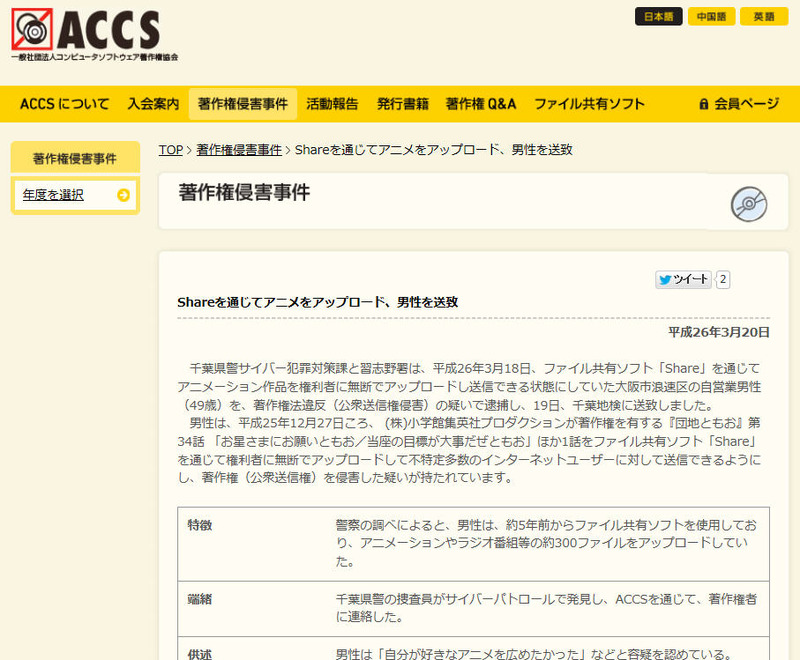800x660 pixels.
Task: Open the ACCSについて menu item
Action: 65,104
